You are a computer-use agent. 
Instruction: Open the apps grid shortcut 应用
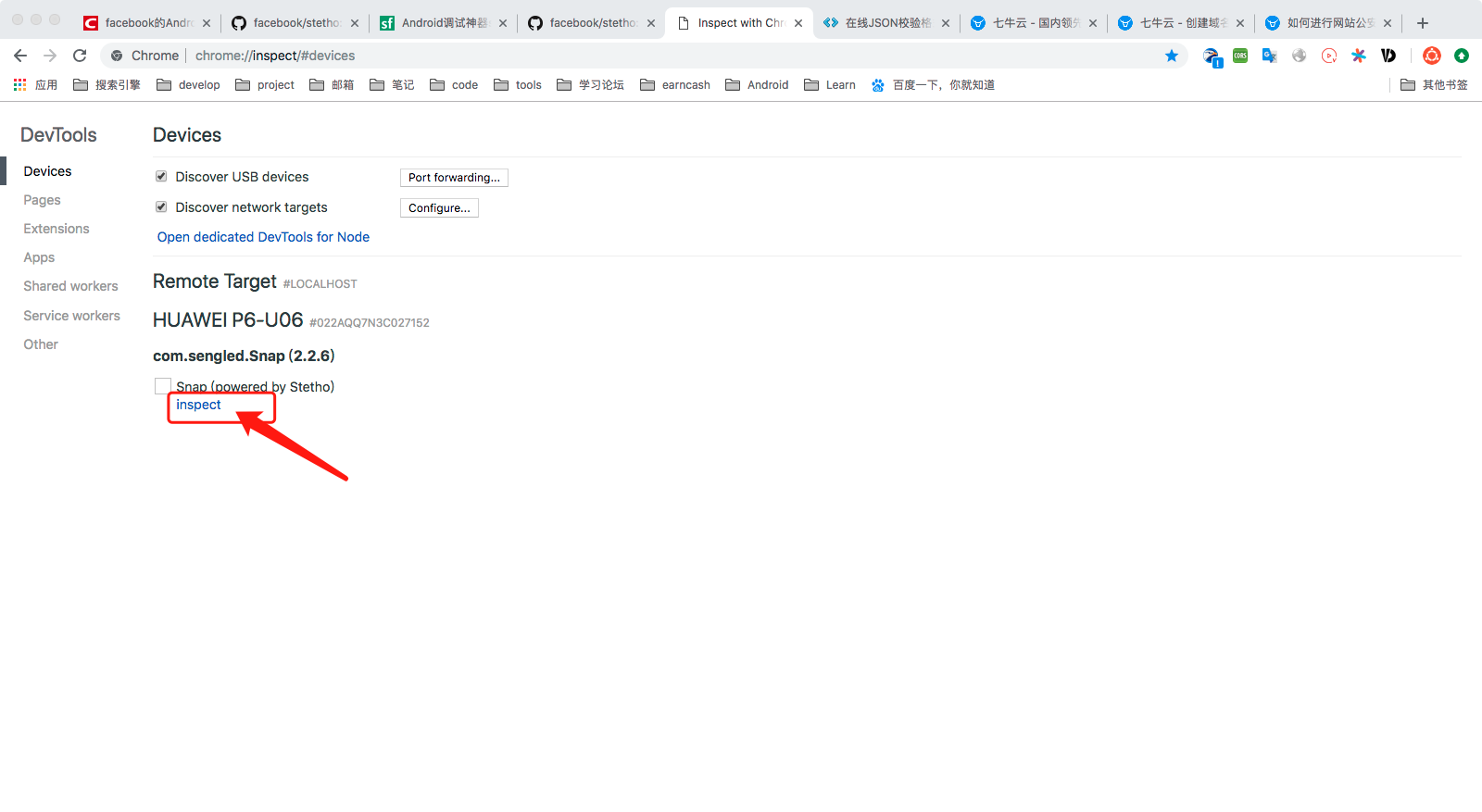[35, 84]
